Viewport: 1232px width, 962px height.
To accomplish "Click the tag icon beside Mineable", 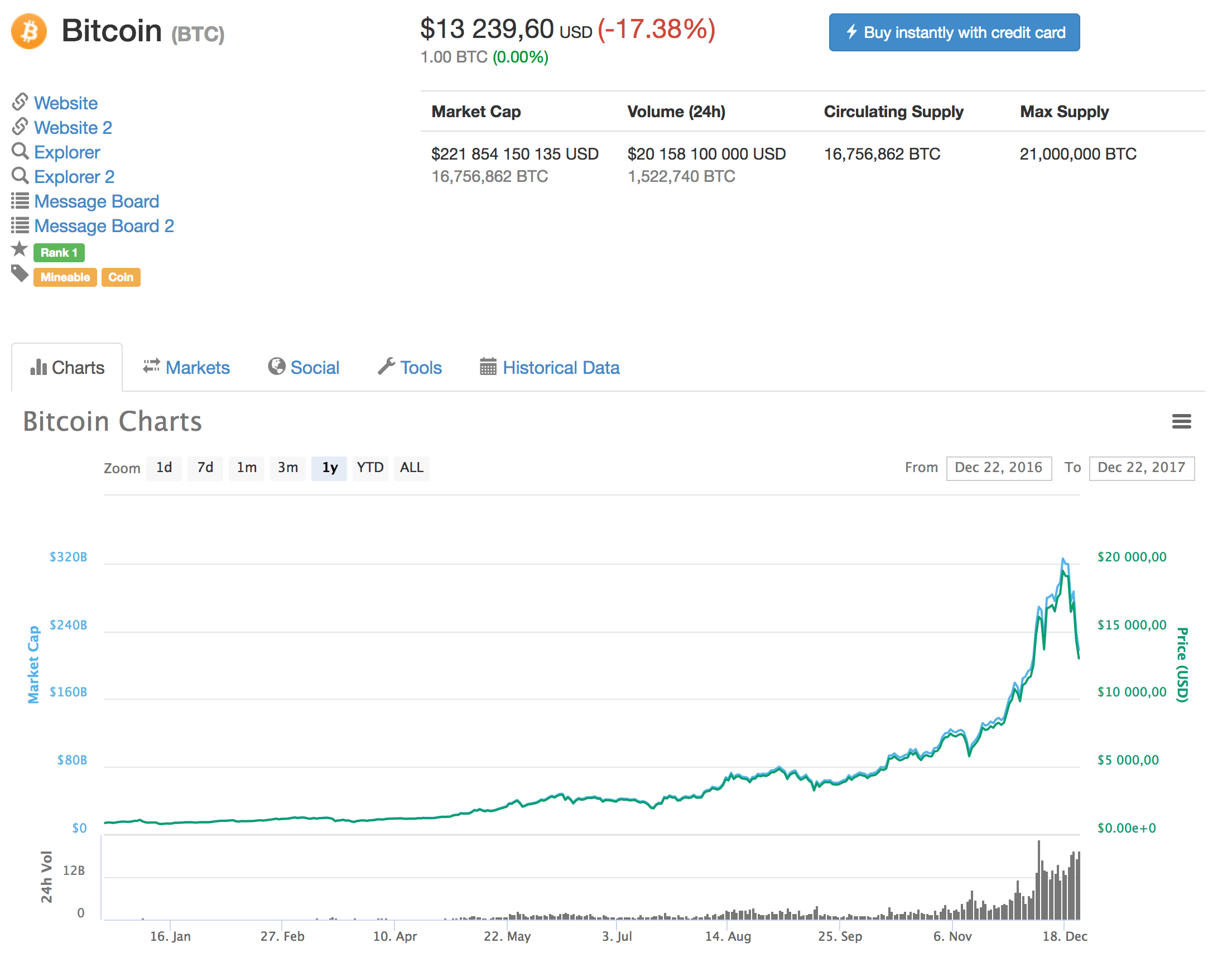I will (x=20, y=274).
